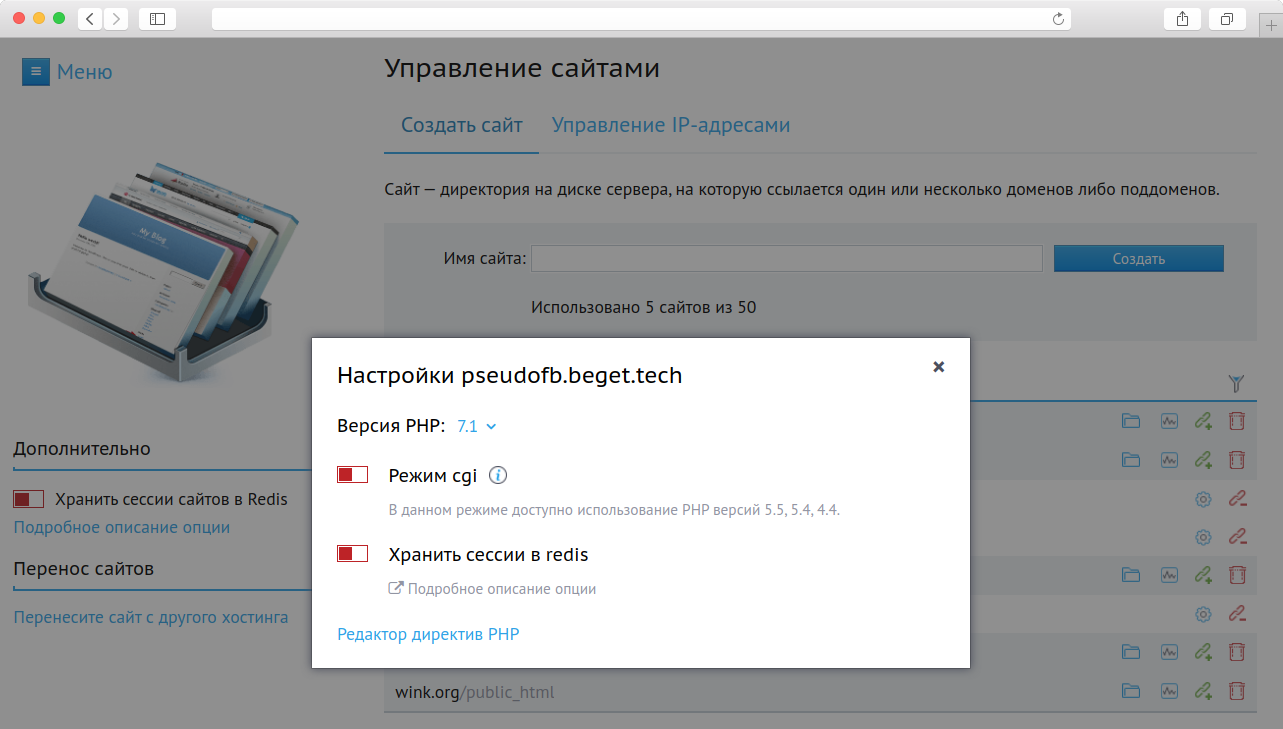This screenshot has width=1283, height=729.
Task: Click trash icon in row directly above wink.org
Action: (x=1237, y=652)
